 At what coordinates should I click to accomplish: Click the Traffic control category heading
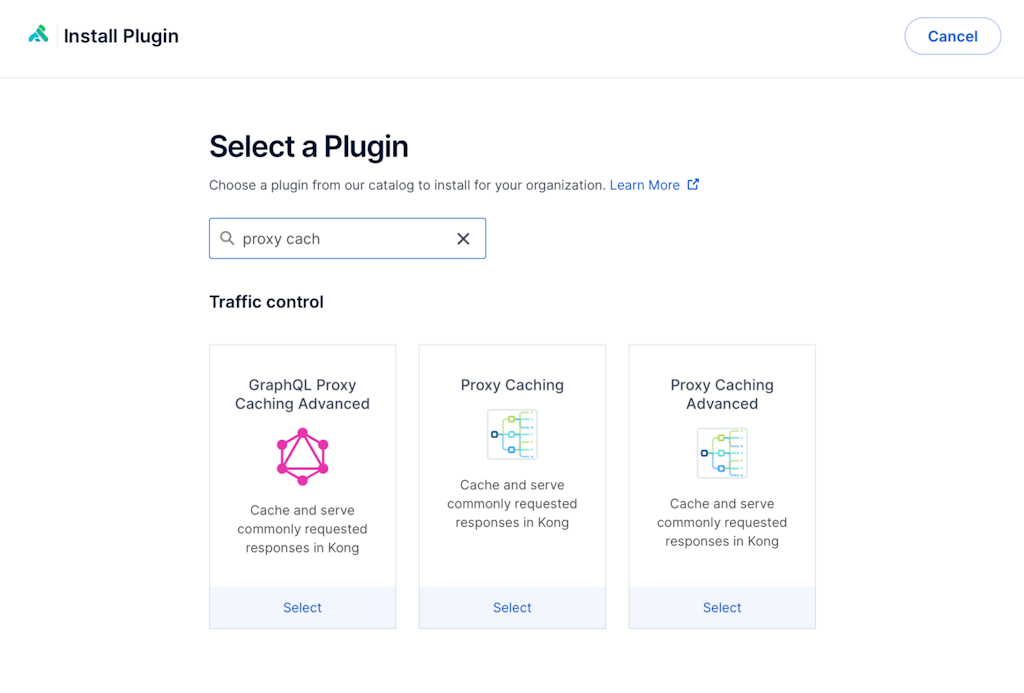266,302
